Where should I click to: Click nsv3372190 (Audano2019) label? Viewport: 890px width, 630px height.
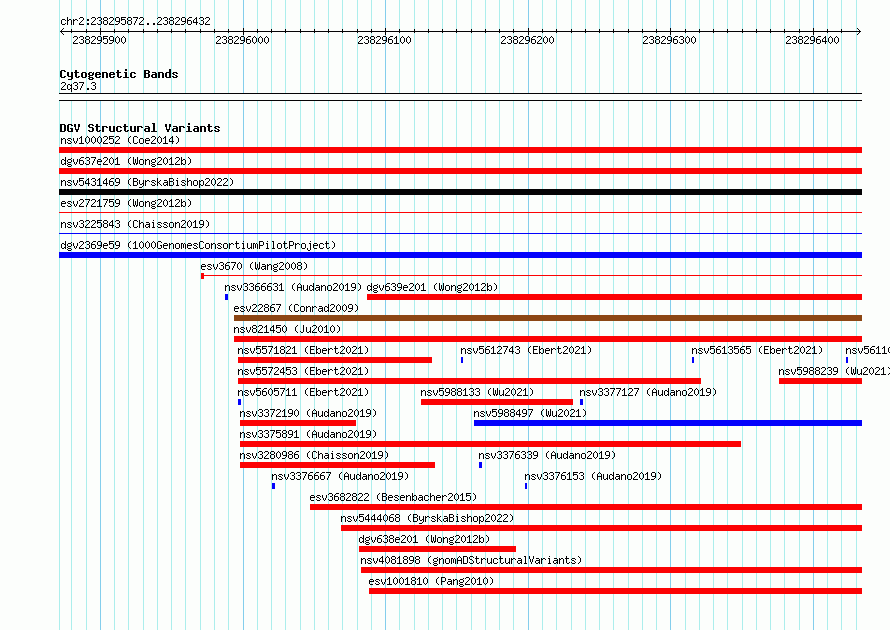coord(308,413)
